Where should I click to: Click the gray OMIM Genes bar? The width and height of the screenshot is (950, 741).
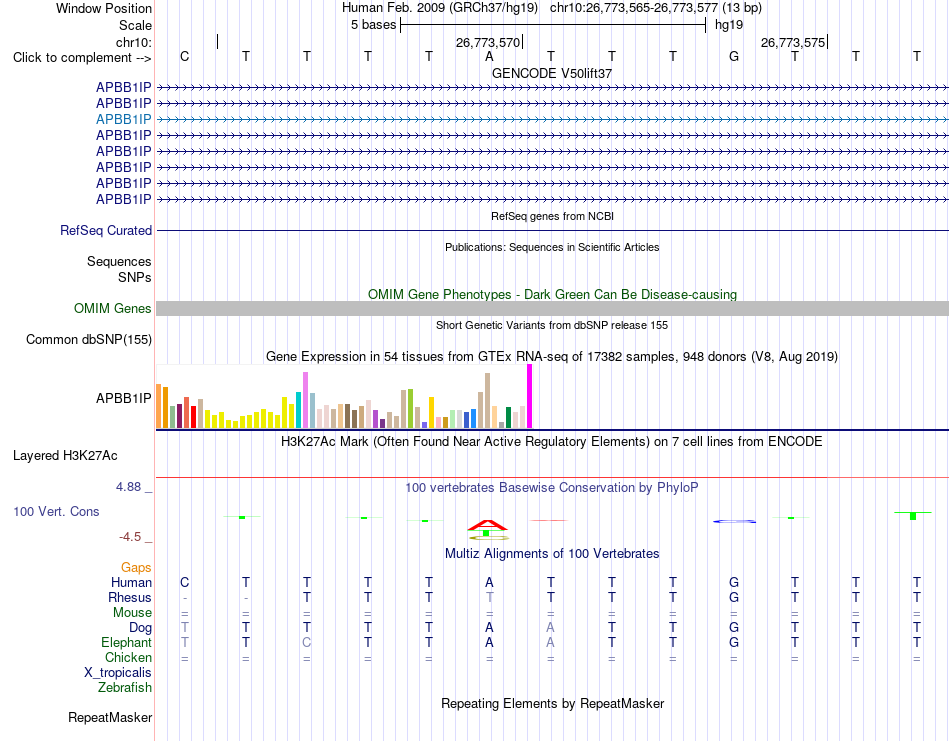coord(552,308)
